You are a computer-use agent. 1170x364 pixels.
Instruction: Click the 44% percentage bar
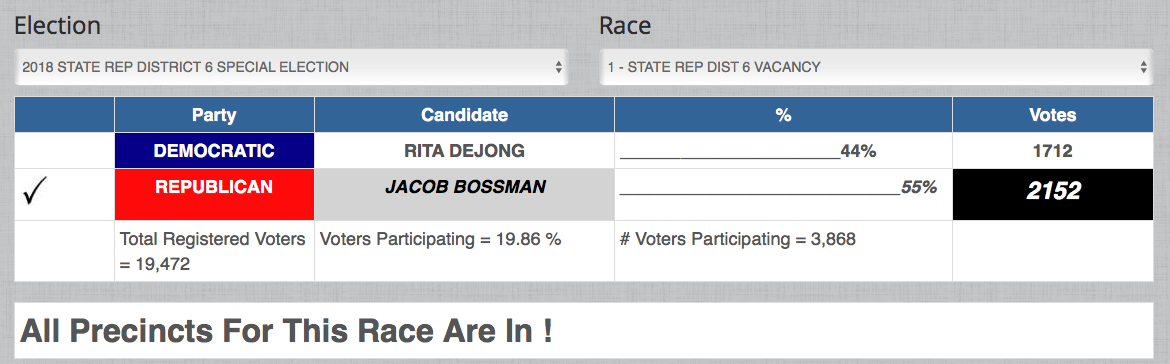[x=748, y=152]
